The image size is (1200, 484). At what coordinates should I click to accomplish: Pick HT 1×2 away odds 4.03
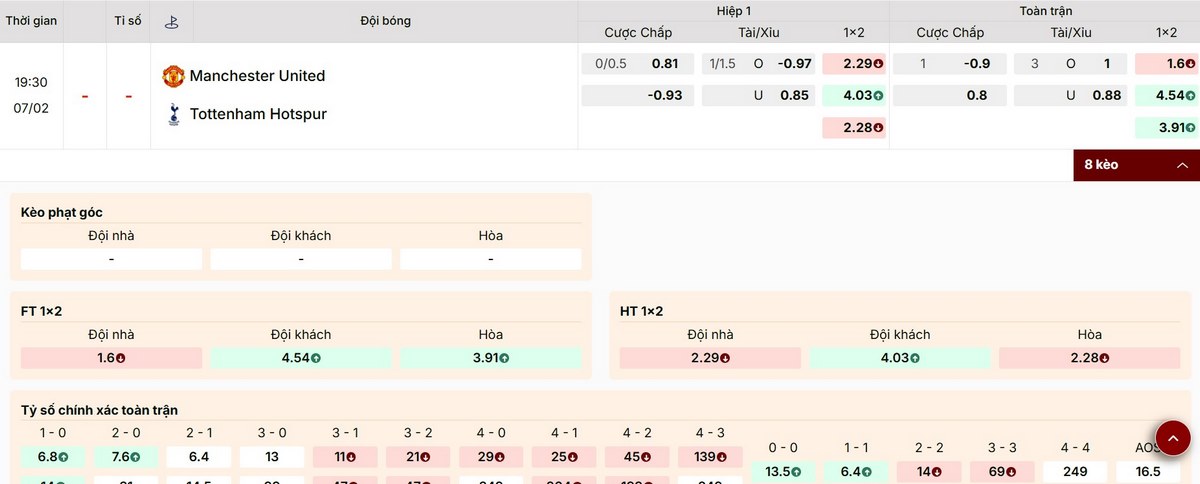click(900, 358)
